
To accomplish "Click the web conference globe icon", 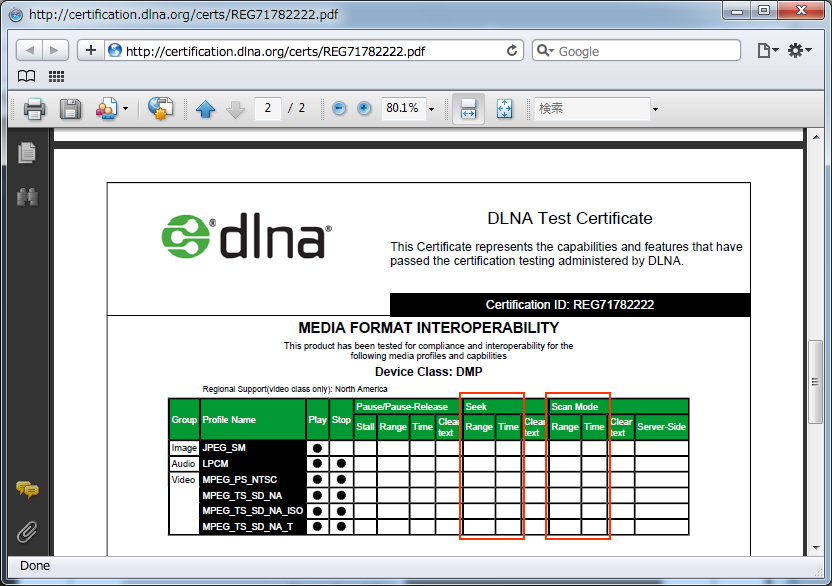I will coord(160,109).
